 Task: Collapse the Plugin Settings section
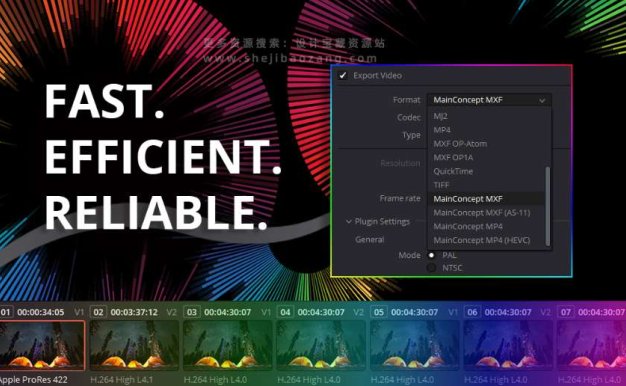pyautogui.click(x=349, y=222)
